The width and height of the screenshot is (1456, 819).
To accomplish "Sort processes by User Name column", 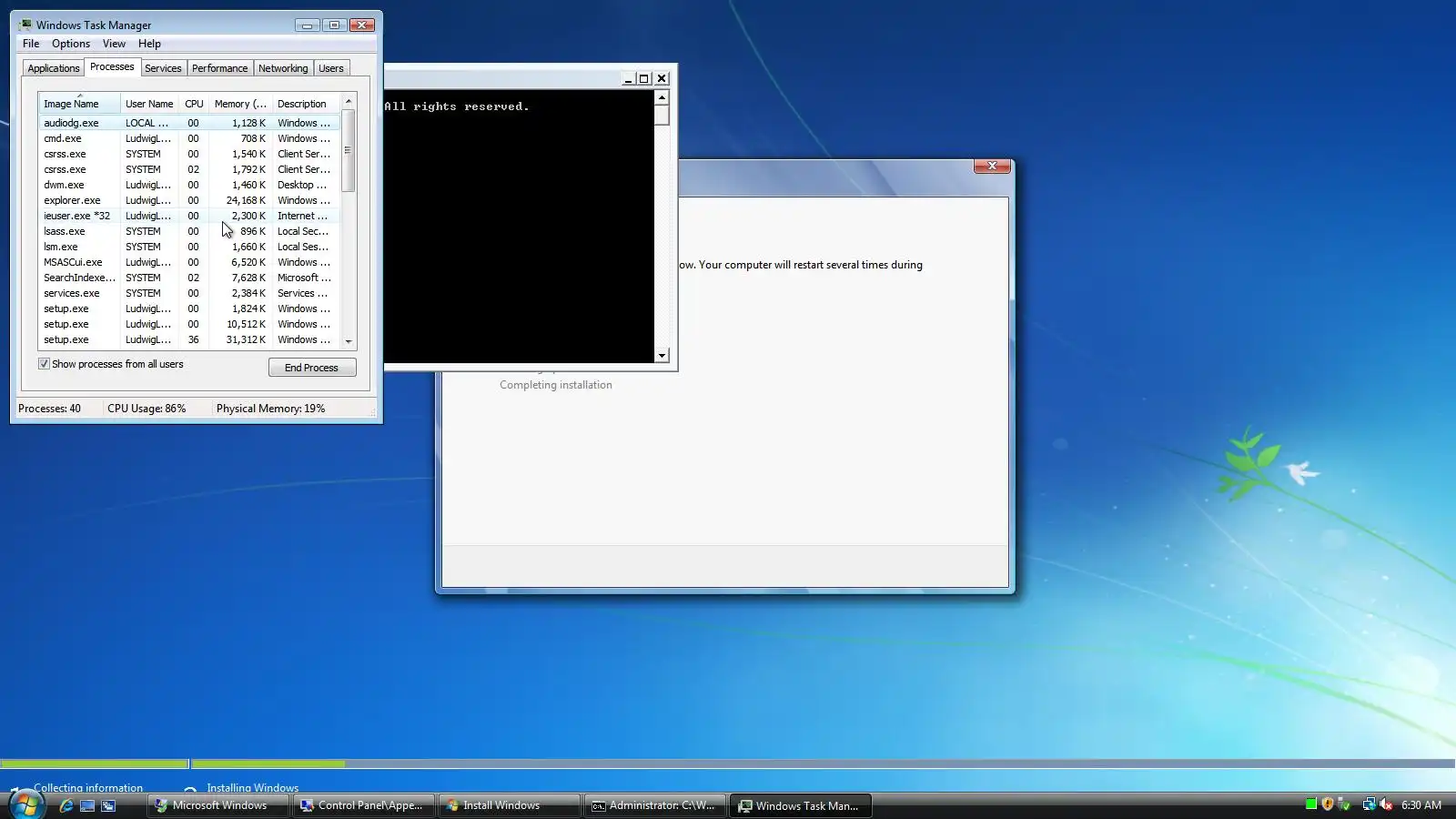I will [149, 104].
